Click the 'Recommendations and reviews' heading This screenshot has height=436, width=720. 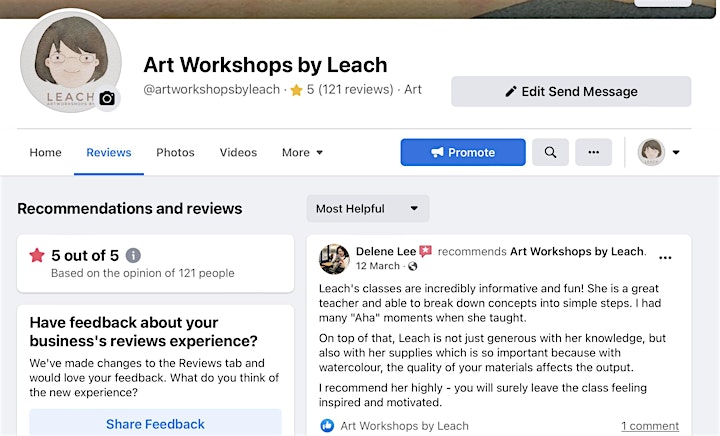[x=129, y=209]
